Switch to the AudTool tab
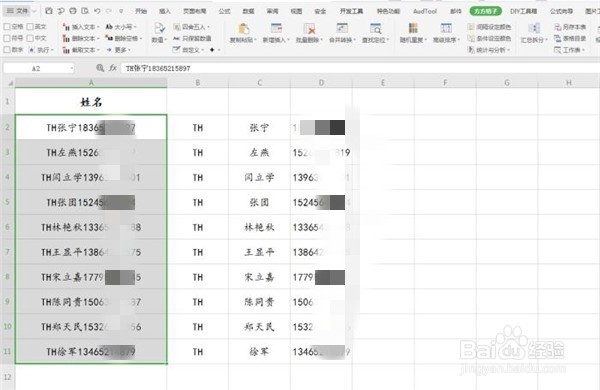Image resolution: width=600 pixels, height=390 pixels. [x=425, y=11]
